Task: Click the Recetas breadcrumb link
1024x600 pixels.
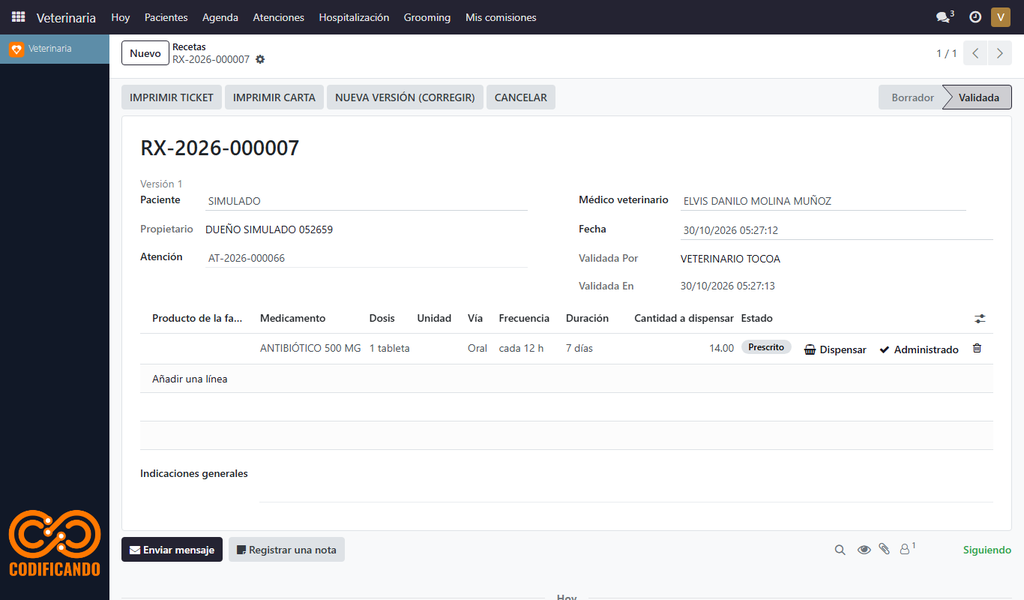Action: (x=189, y=47)
